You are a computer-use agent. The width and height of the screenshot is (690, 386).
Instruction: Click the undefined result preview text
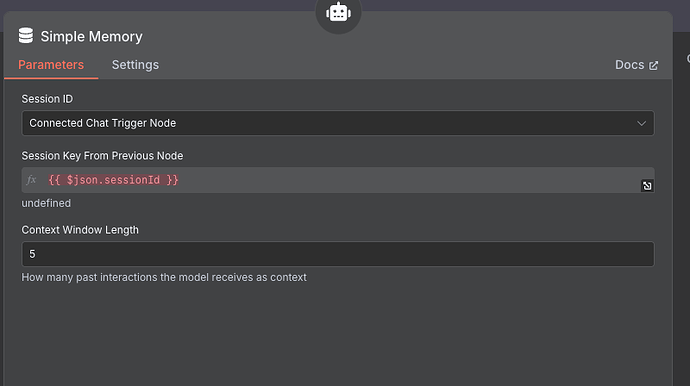tap(46, 203)
